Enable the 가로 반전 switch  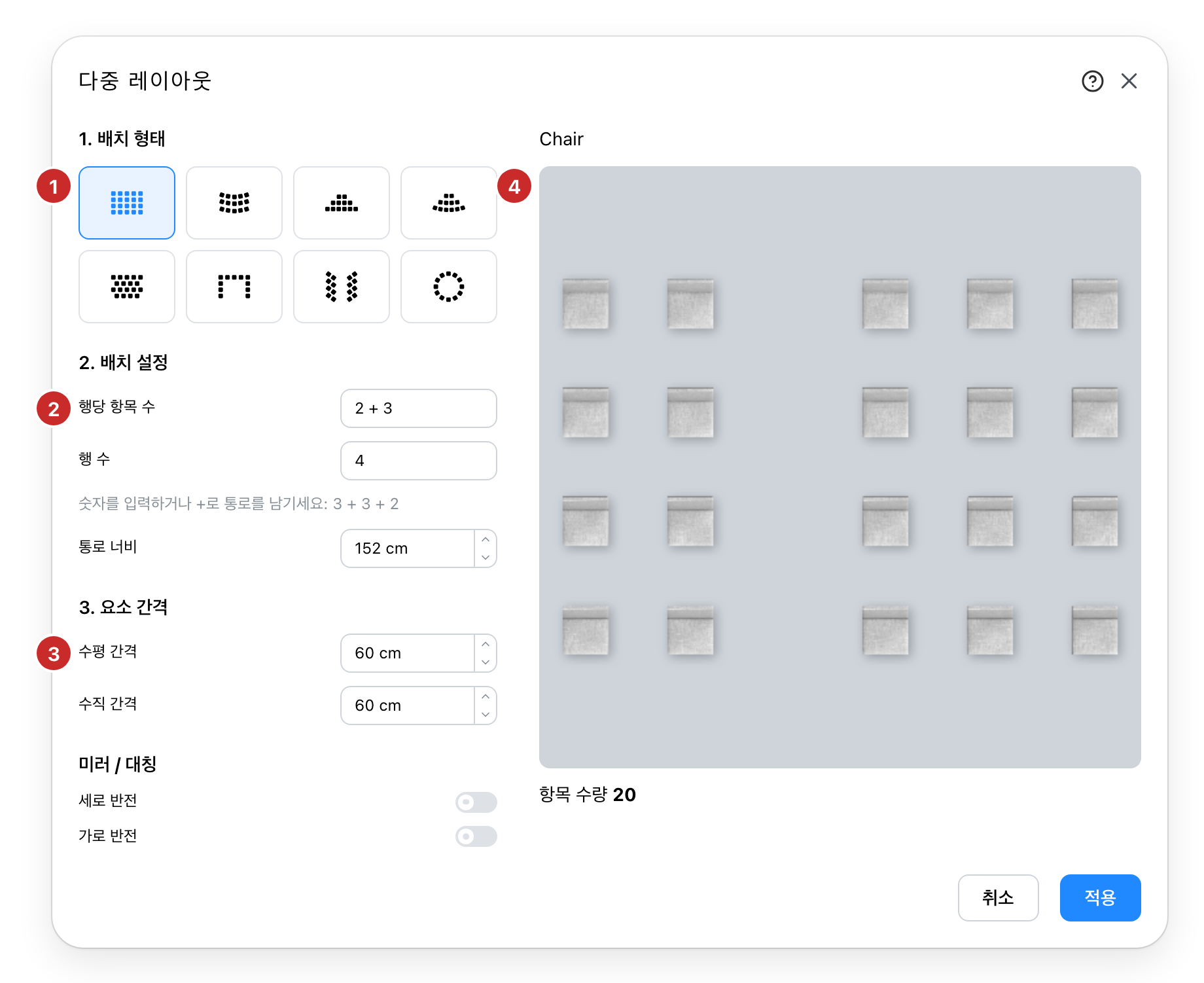pos(476,836)
